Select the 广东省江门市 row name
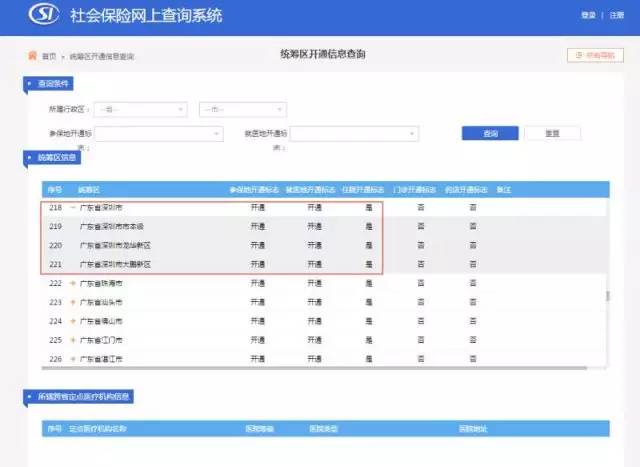 101,340
